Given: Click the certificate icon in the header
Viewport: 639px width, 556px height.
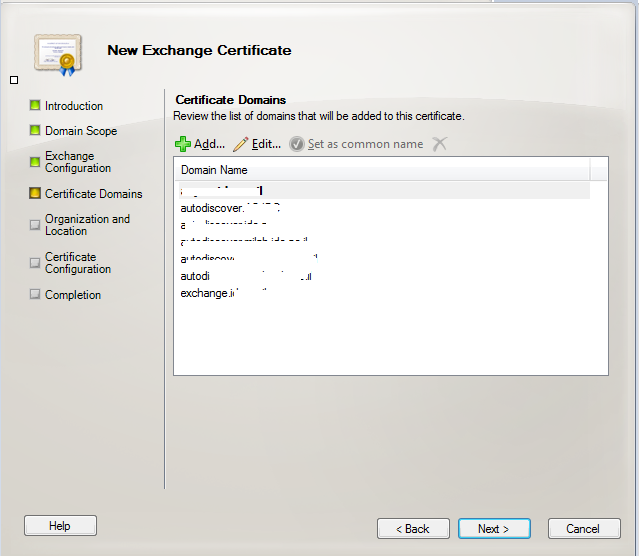Looking at the screenshot, I should coord(58,55).
